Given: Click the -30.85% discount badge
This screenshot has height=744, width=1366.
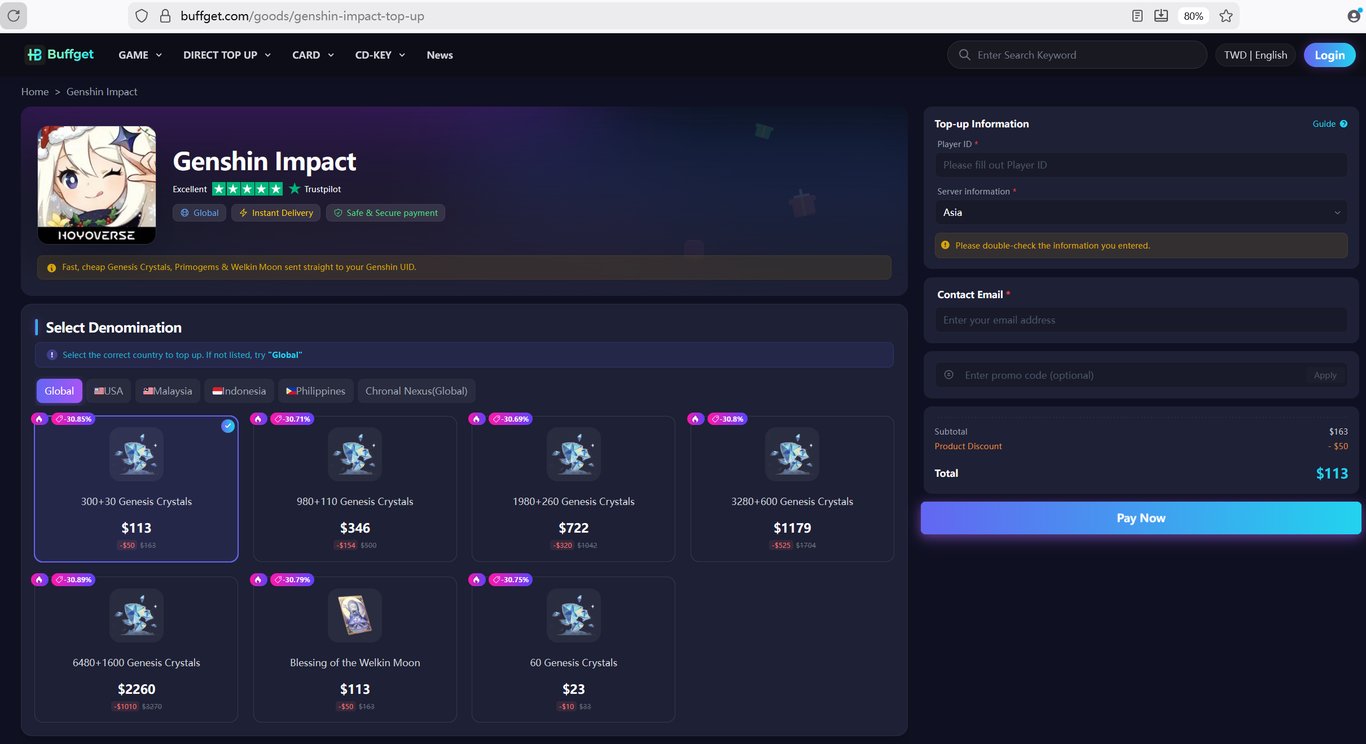Looking at the screenshot, I should pos(73,419).
